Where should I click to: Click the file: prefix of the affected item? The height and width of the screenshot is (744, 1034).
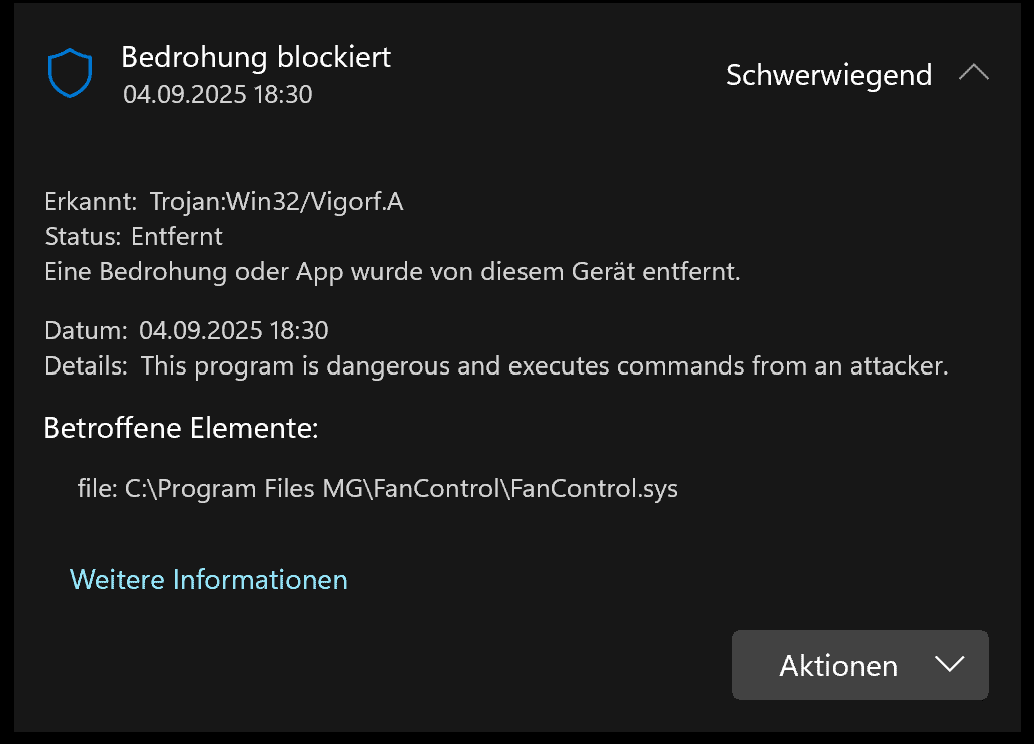97,489
